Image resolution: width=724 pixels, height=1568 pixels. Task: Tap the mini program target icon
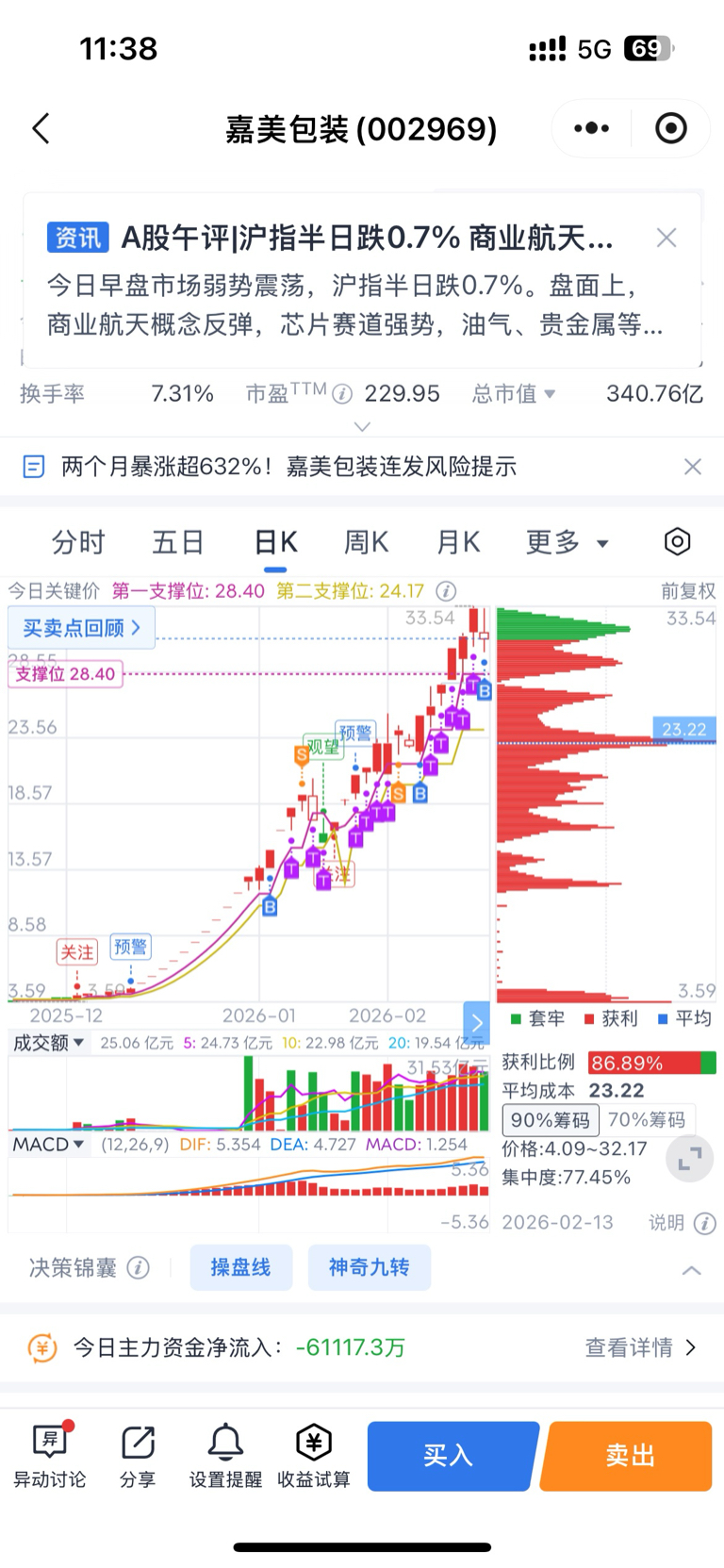[671, 128]
